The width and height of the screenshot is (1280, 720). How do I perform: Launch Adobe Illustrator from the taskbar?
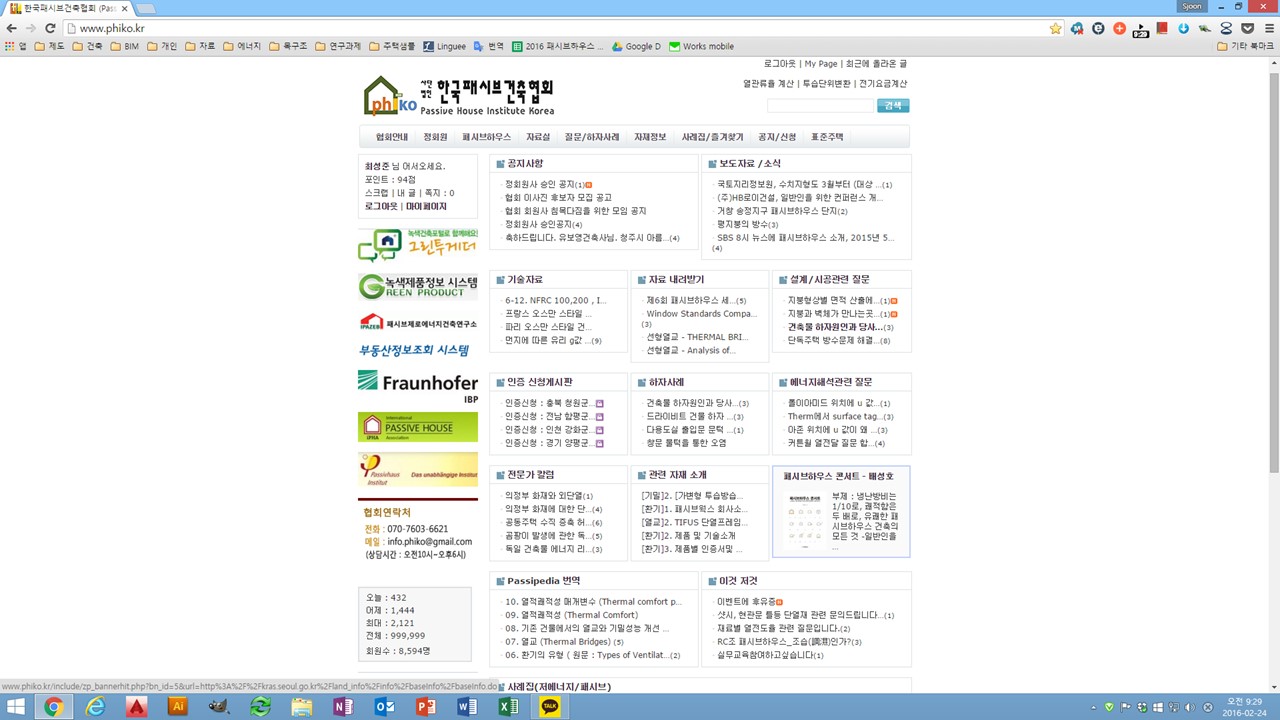click(178, 707)
